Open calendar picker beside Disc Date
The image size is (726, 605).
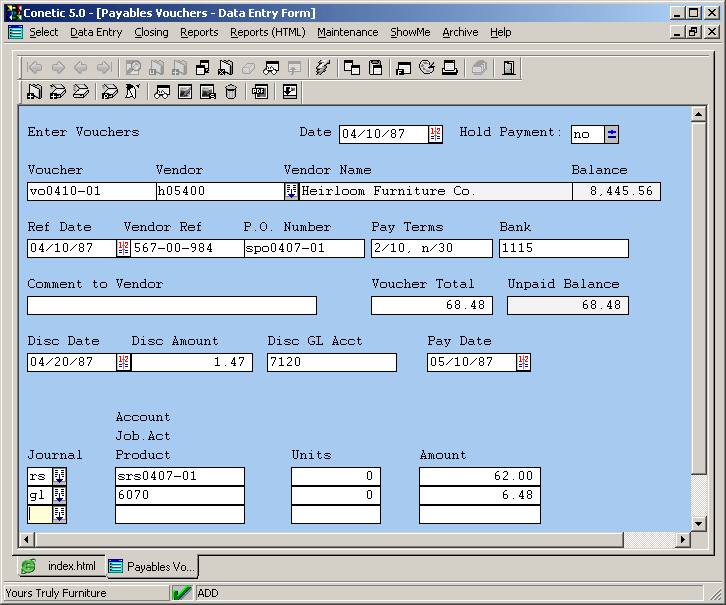point(124,362)
